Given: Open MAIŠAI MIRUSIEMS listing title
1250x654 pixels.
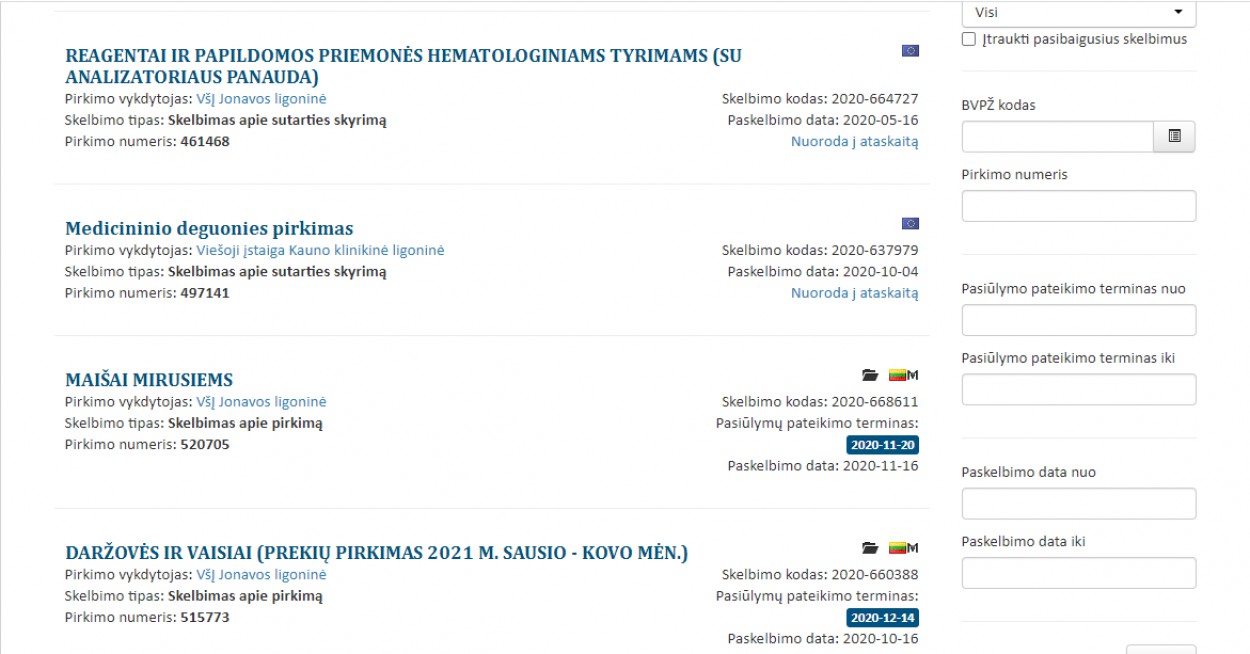Looking at the screenshot, I should pyautogui.click(x=149, y=380).
